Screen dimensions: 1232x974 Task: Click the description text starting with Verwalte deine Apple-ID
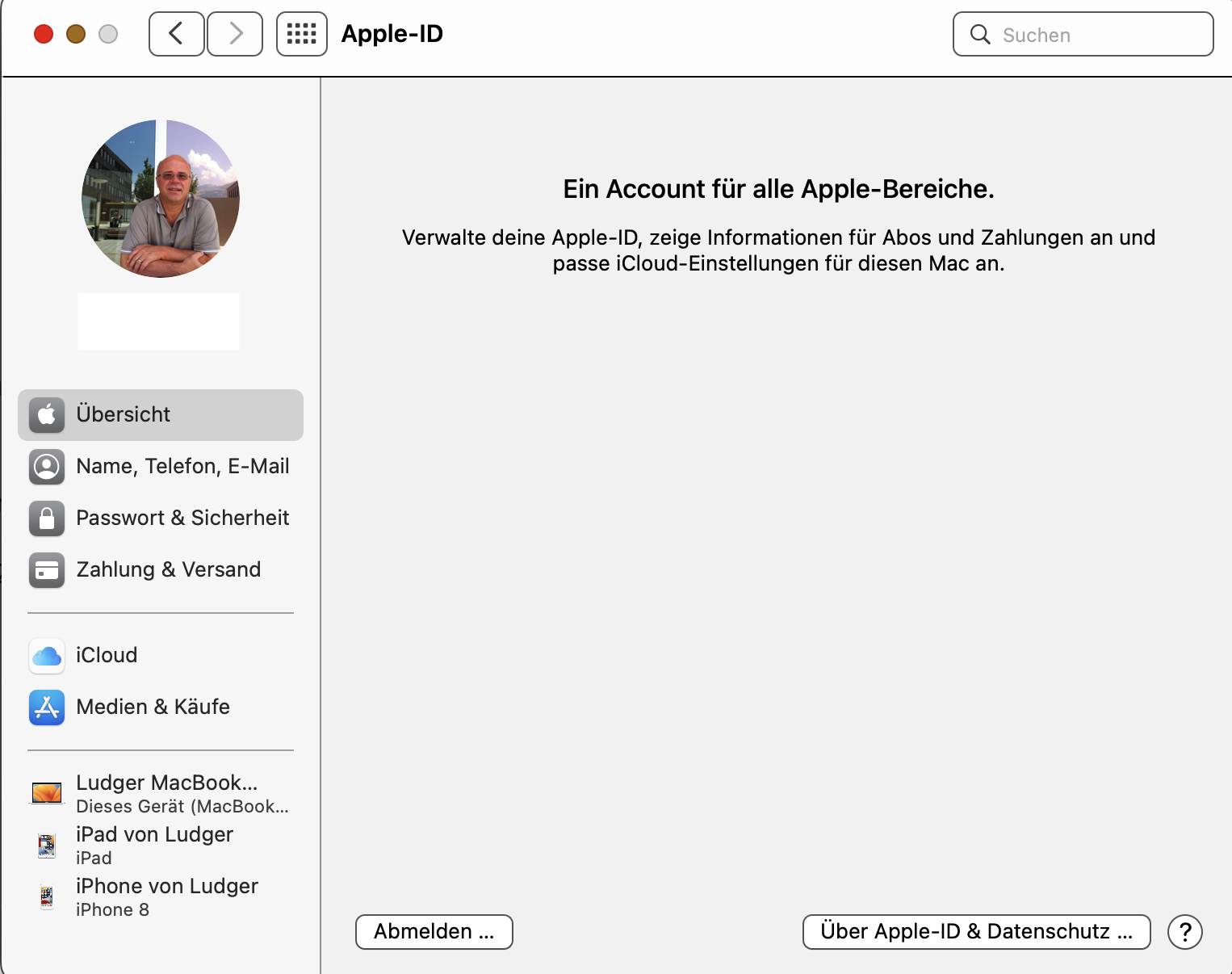pos(779,250)
